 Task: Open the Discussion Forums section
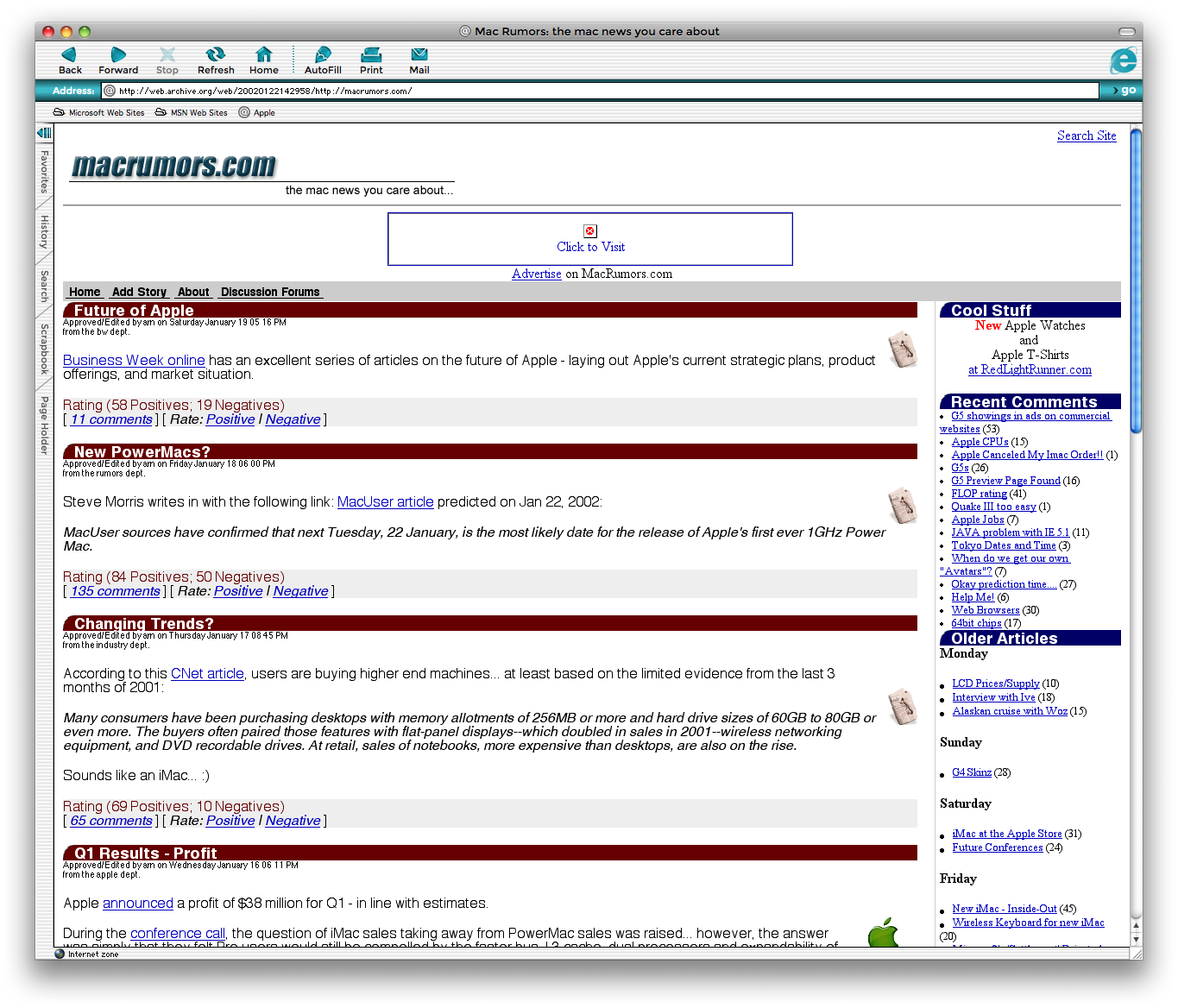tap(270, 292)
